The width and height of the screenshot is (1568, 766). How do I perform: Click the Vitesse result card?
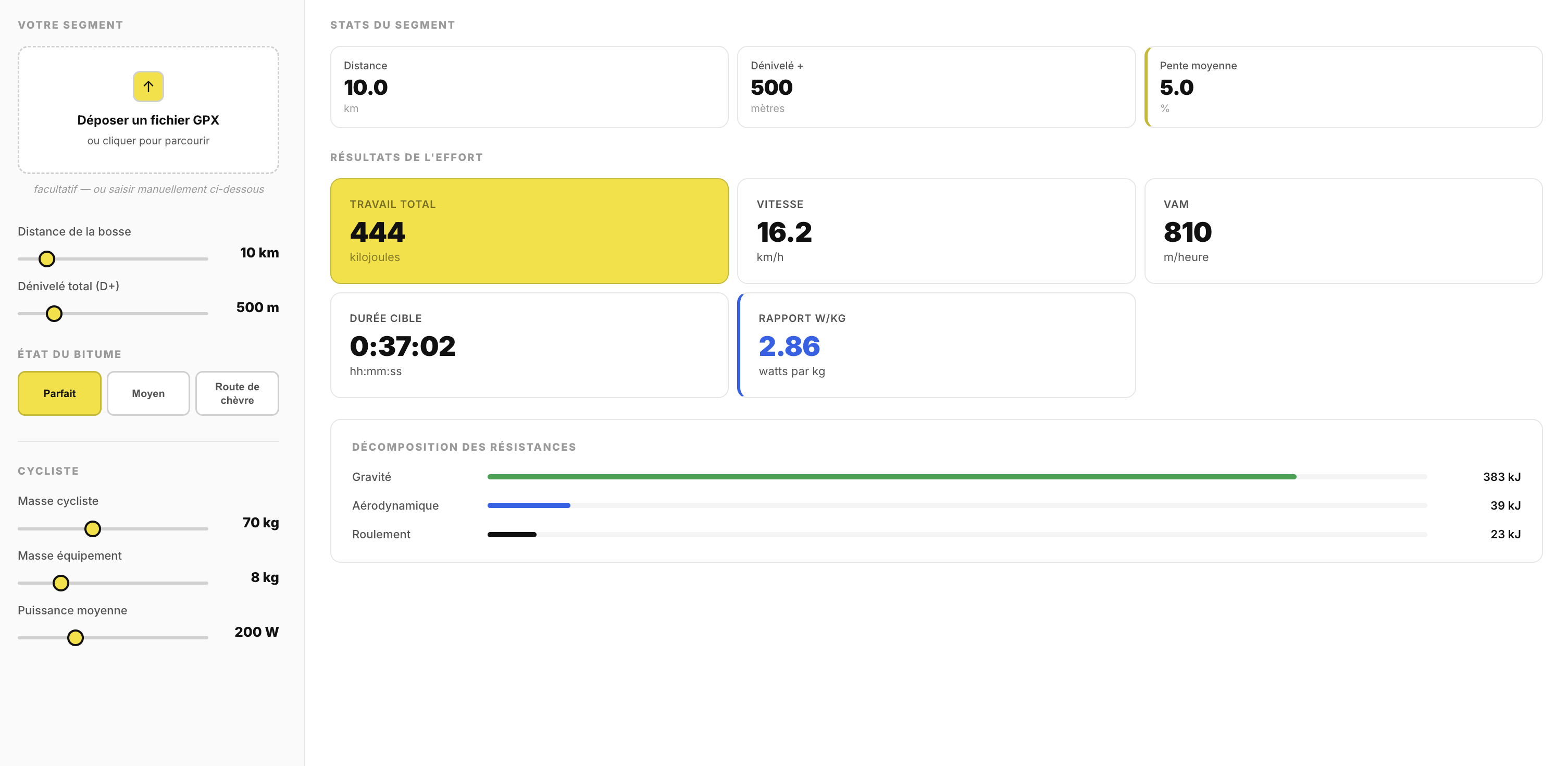[936, 231]
